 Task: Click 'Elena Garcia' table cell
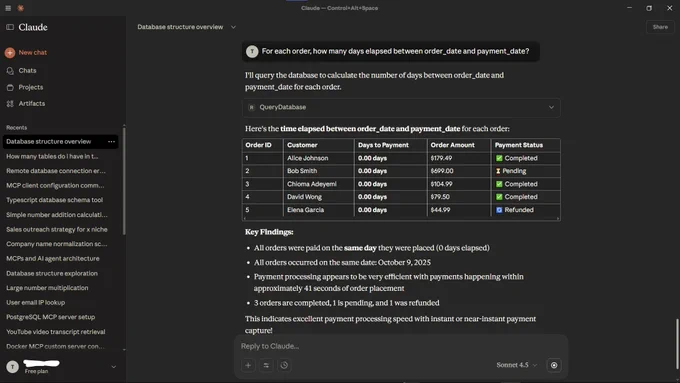pyautogui.click(x=305, y=210)
